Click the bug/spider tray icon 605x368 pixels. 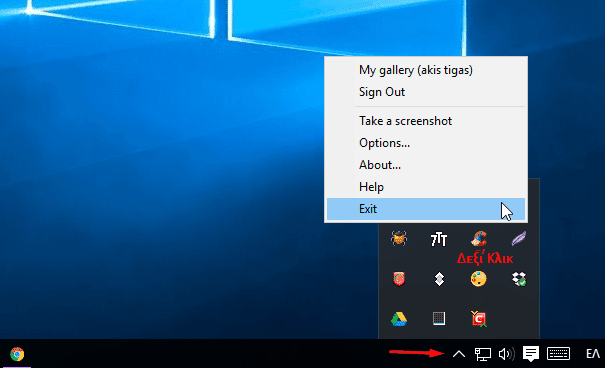pos(399,238)
